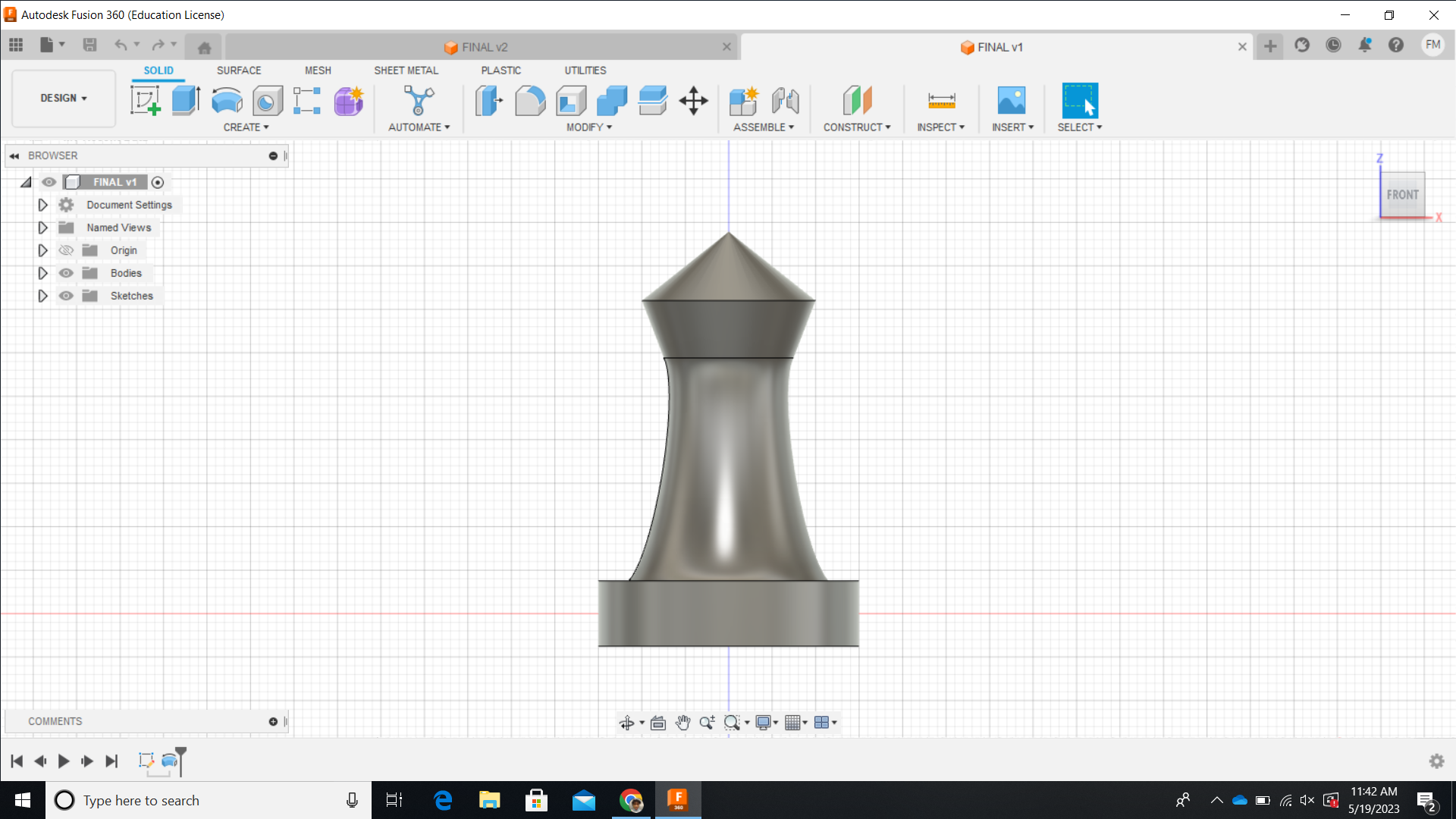Click the Measure tool under Inspect
Viewport: 1456px width, 819px height.
click(940, 100)
